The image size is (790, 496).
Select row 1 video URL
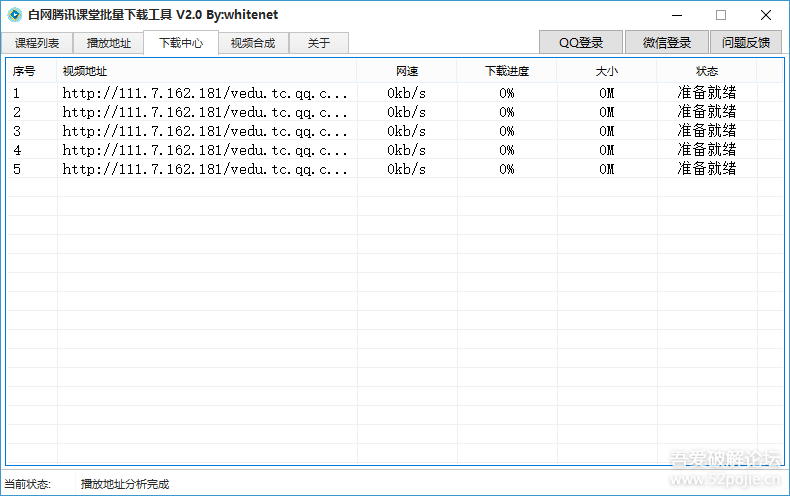tap(205, 93)
